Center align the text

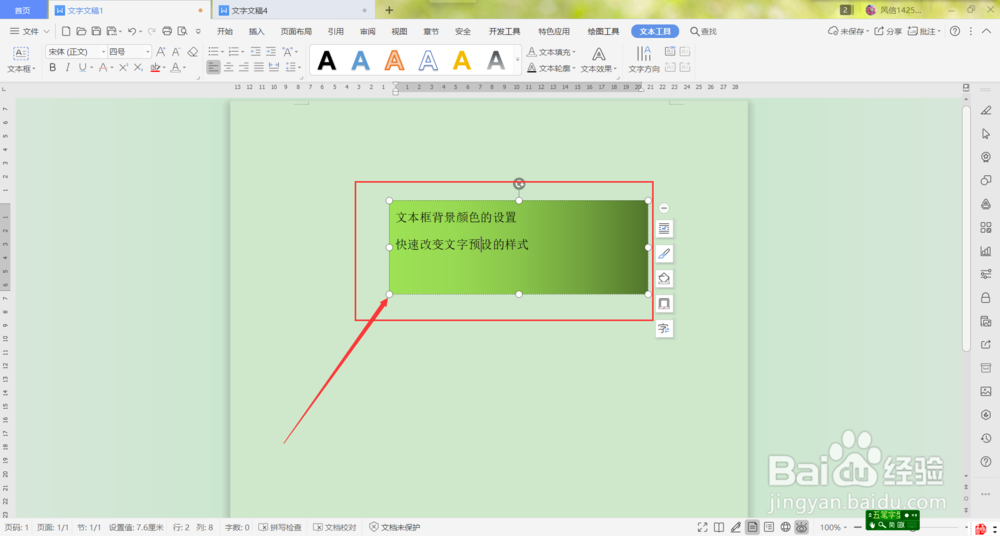click(x=228, y=67)
